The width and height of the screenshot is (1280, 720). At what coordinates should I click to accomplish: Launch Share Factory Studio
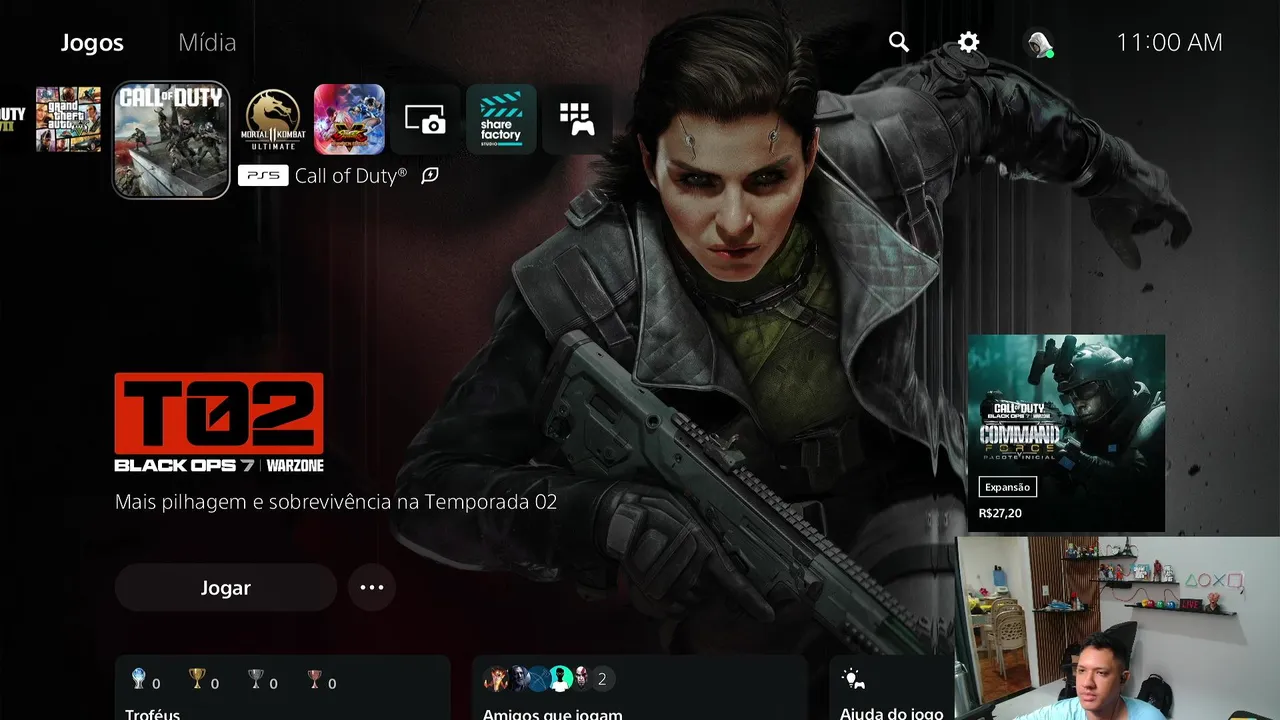click(501, 119)
